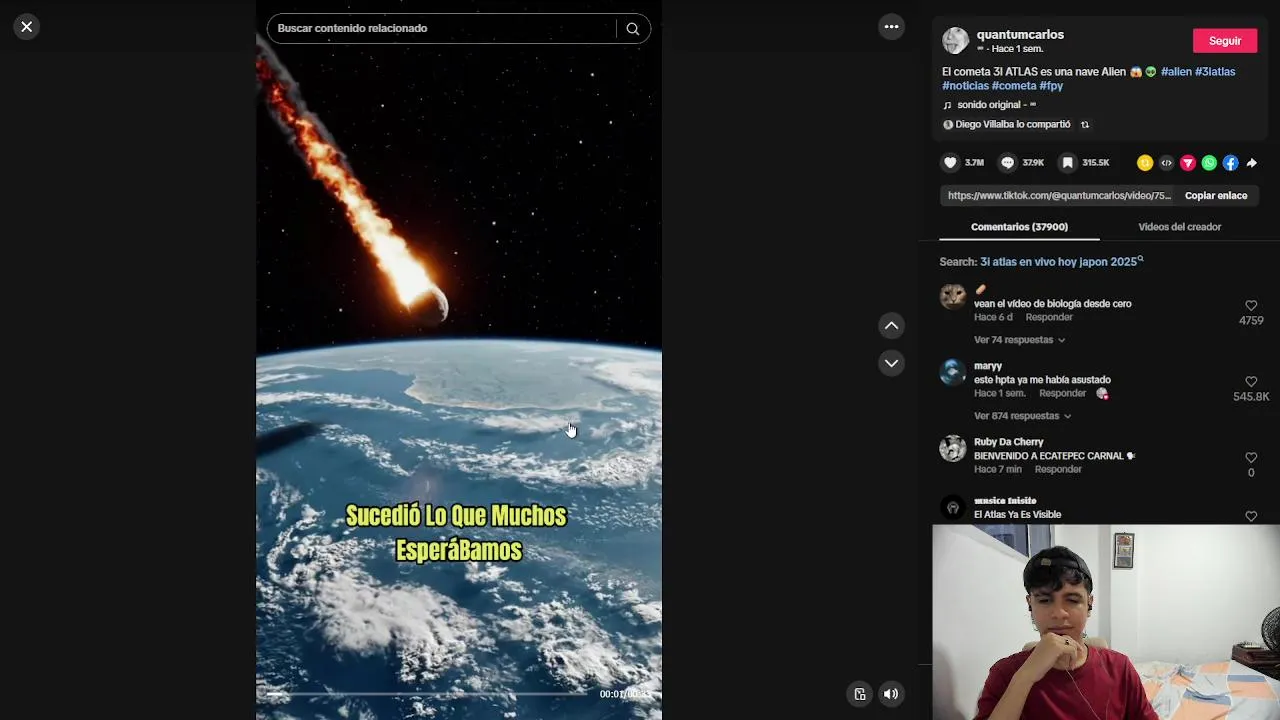The image size is (1280, 720).
Task: Open the #alien hashtag
Action: pos(1176,72)
